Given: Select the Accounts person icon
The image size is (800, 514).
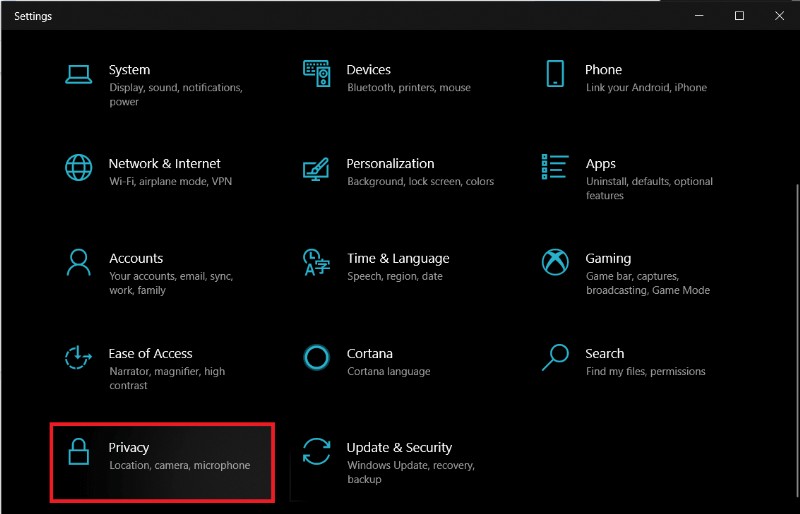Looking at the screenshot, I should point(79,262).
